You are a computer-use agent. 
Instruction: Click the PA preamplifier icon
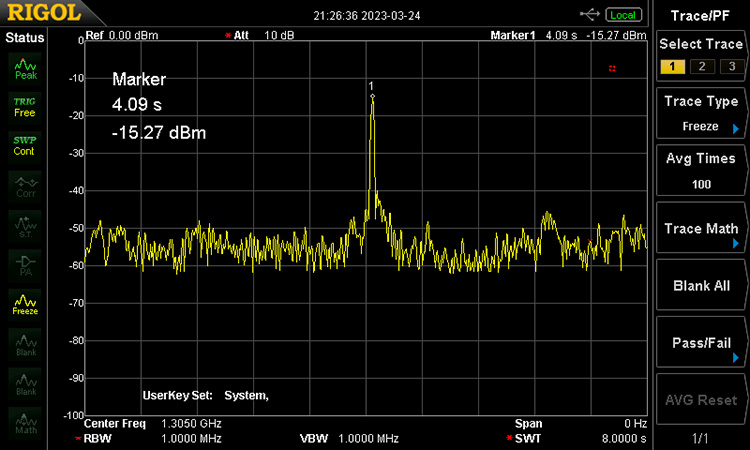coord(25,265)
